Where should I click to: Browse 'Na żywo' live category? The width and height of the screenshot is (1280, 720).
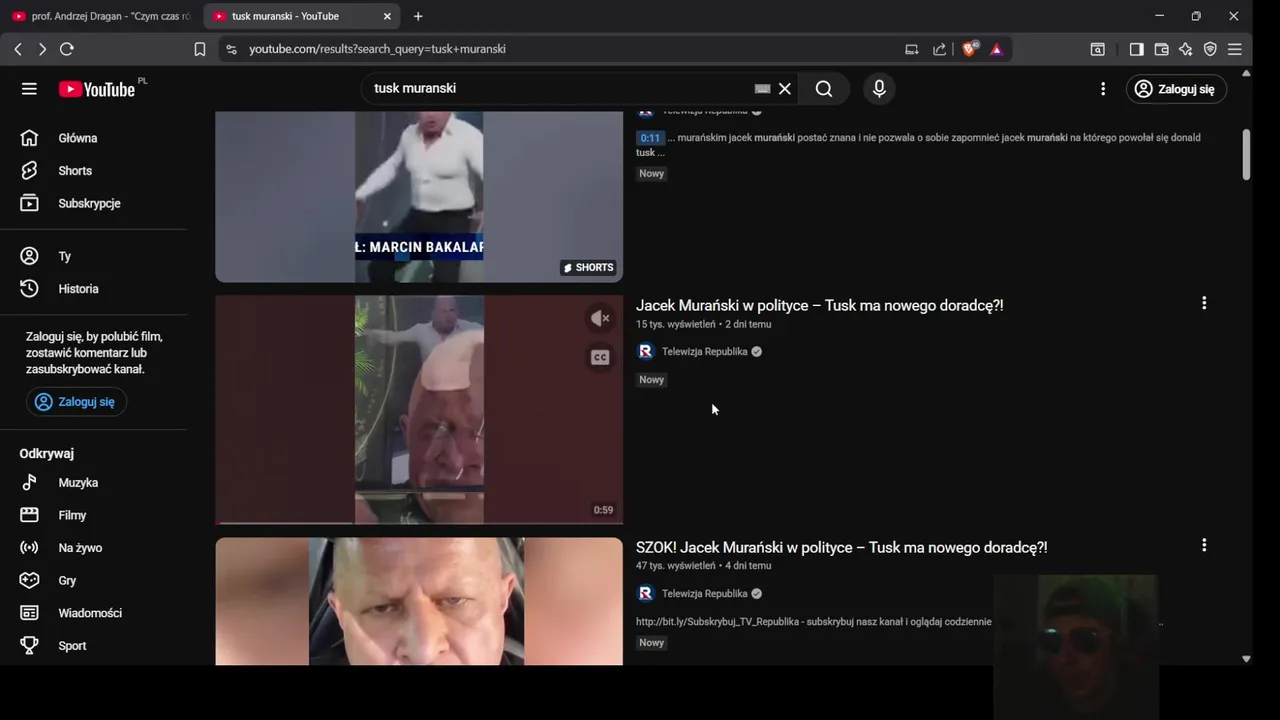(x=95, y=548)
